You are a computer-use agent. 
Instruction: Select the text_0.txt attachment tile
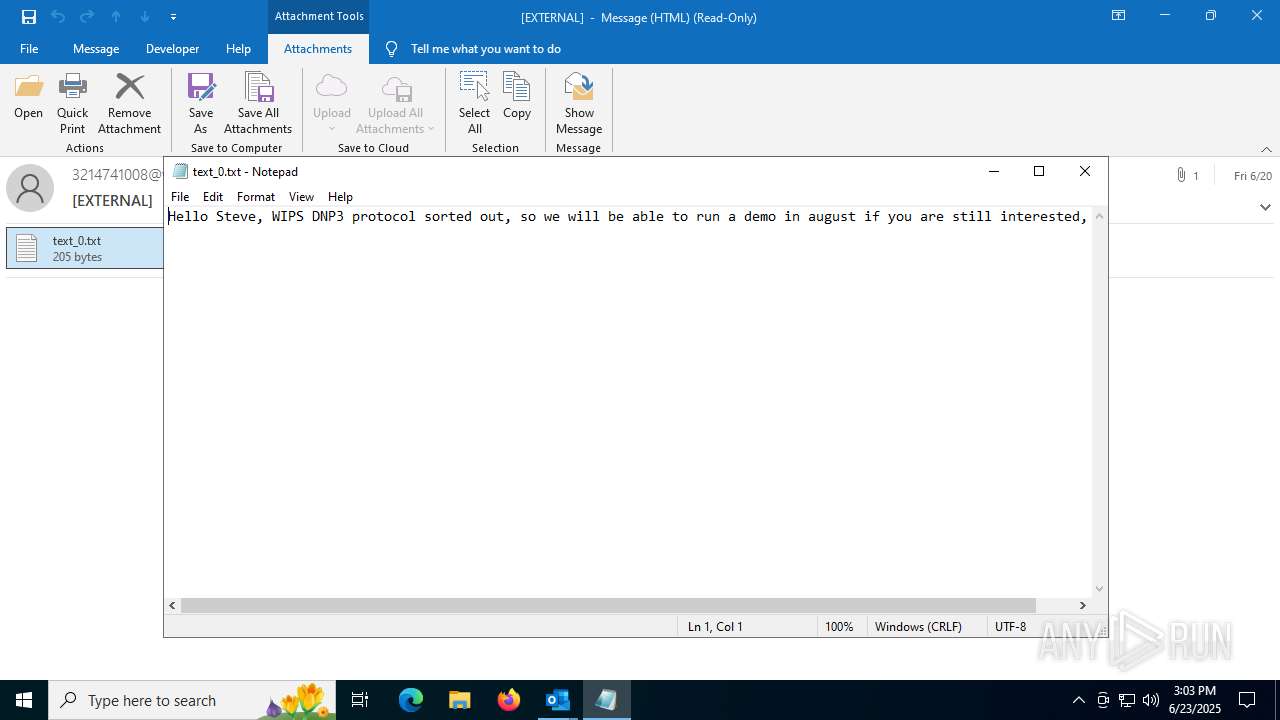85,248
